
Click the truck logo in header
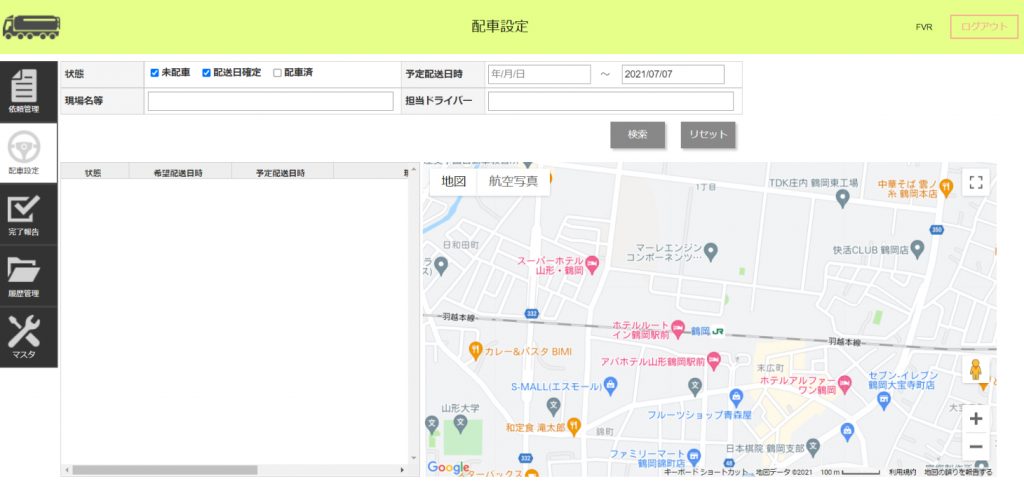click(x=31, y=27)
